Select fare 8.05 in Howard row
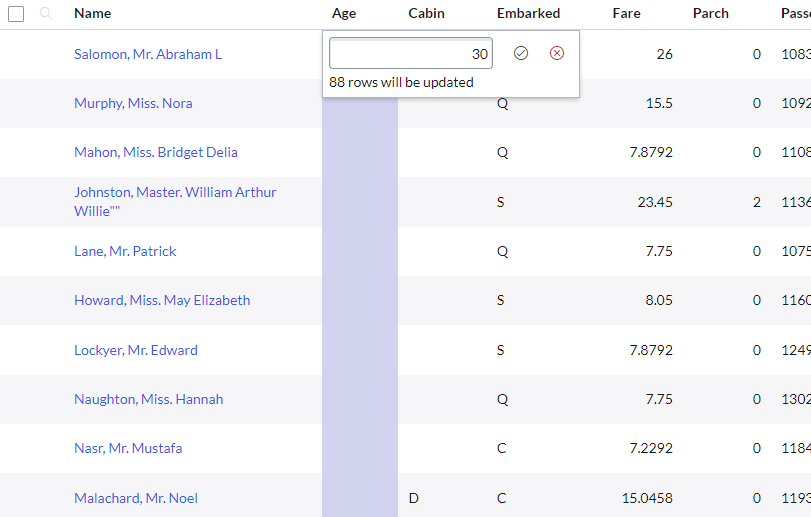Viewport: 811px width, 517px height. point(659,300)
